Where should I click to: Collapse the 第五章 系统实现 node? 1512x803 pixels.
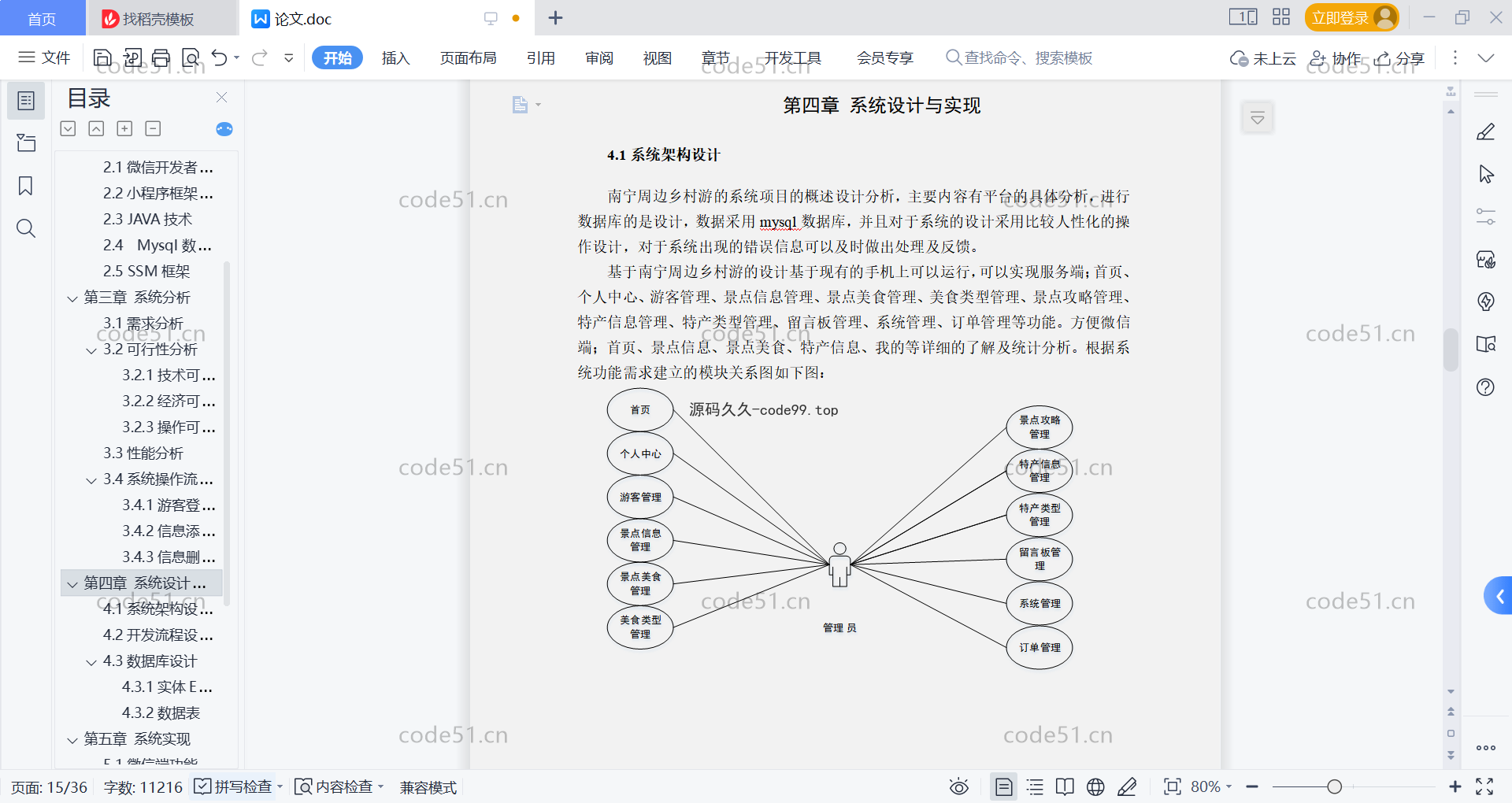pyautogui.click(x=72, y=740)
